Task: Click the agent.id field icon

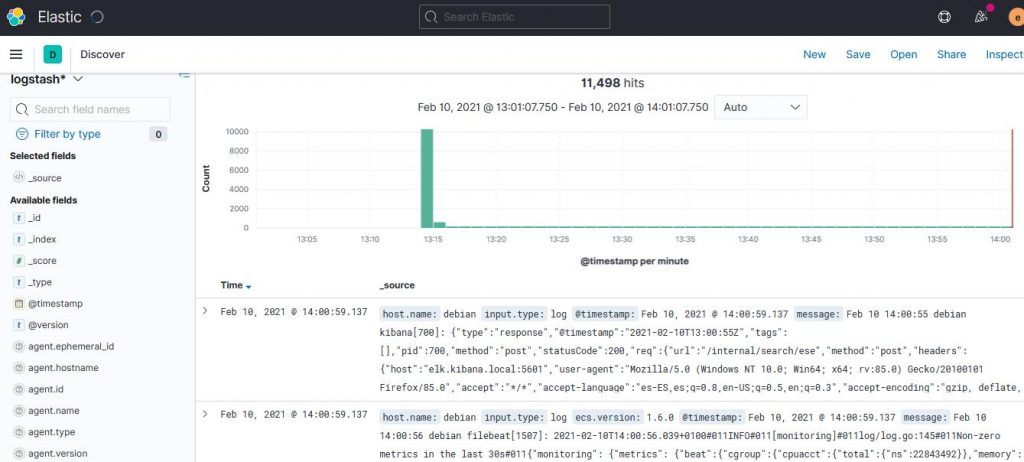Action: pyautogui.click(x=19, y=389)
